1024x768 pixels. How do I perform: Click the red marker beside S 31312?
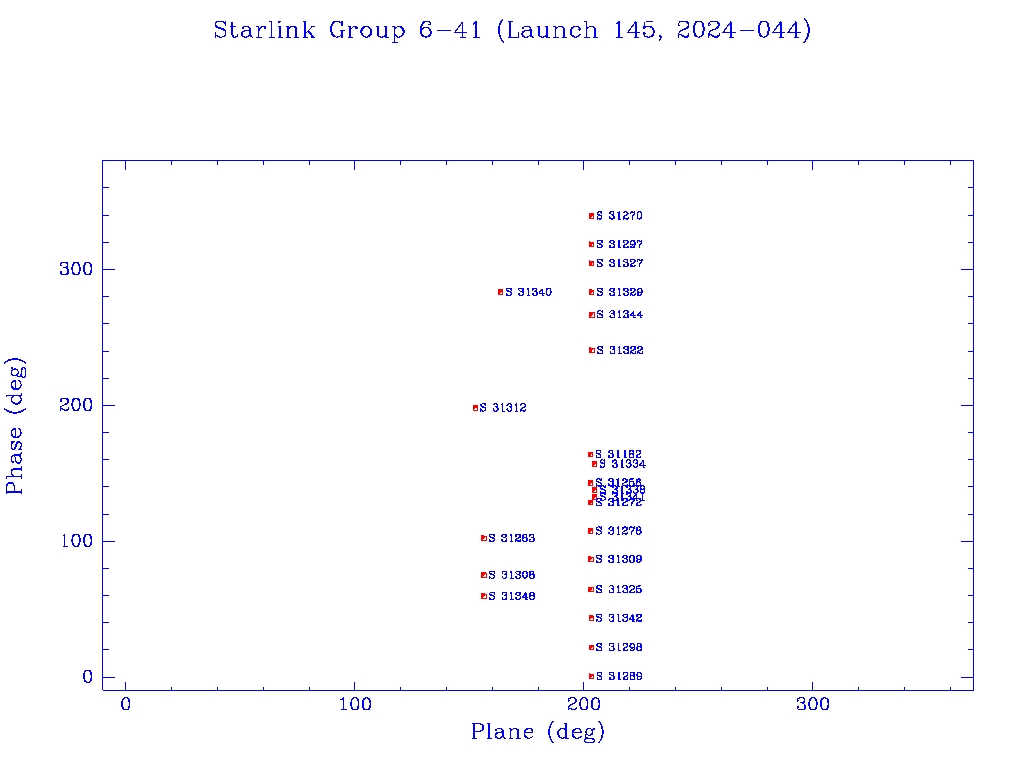[x=475, y=408]
